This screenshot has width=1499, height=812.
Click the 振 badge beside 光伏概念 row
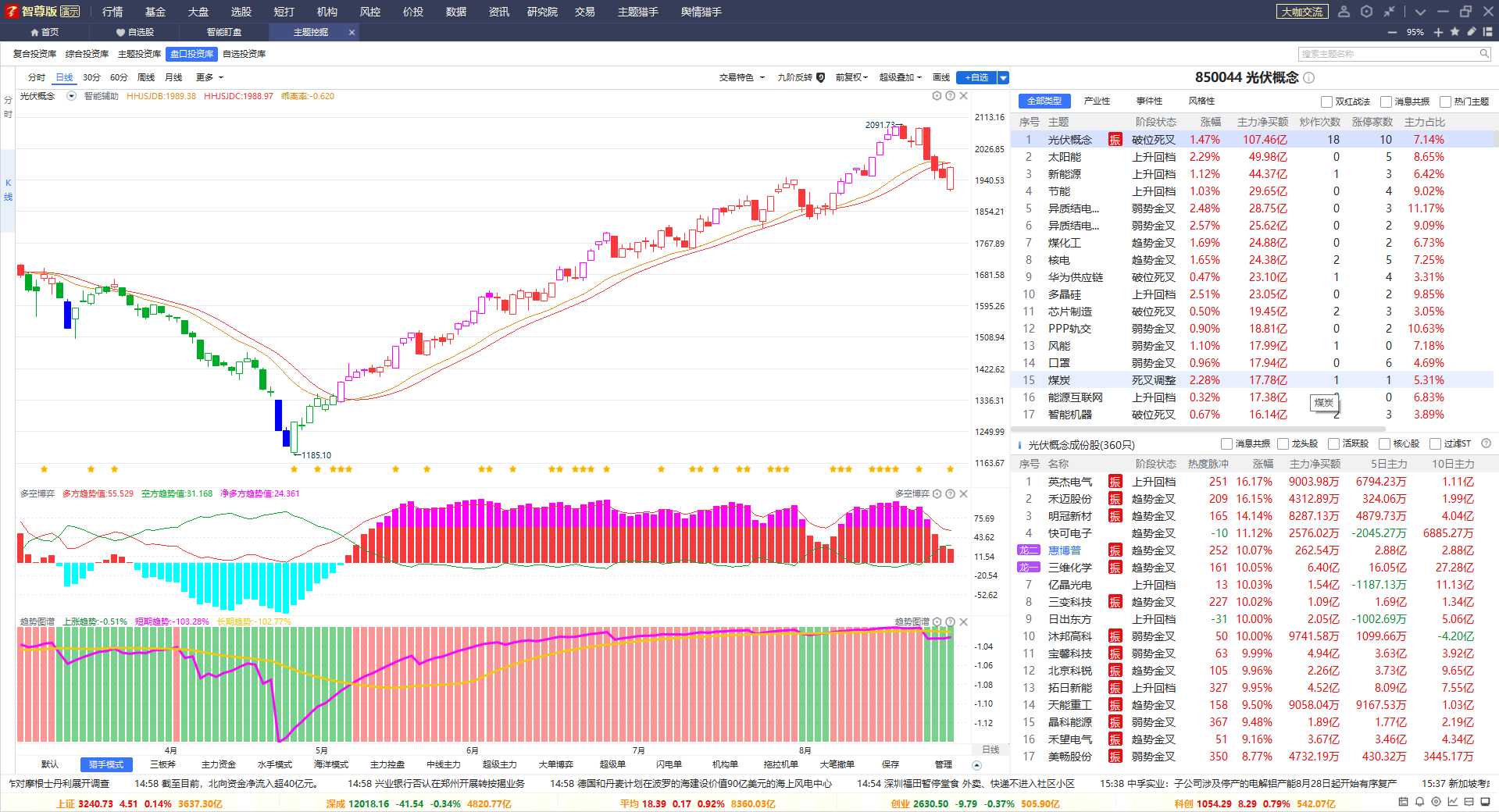pyautogui.click(x=1115, y=140)
